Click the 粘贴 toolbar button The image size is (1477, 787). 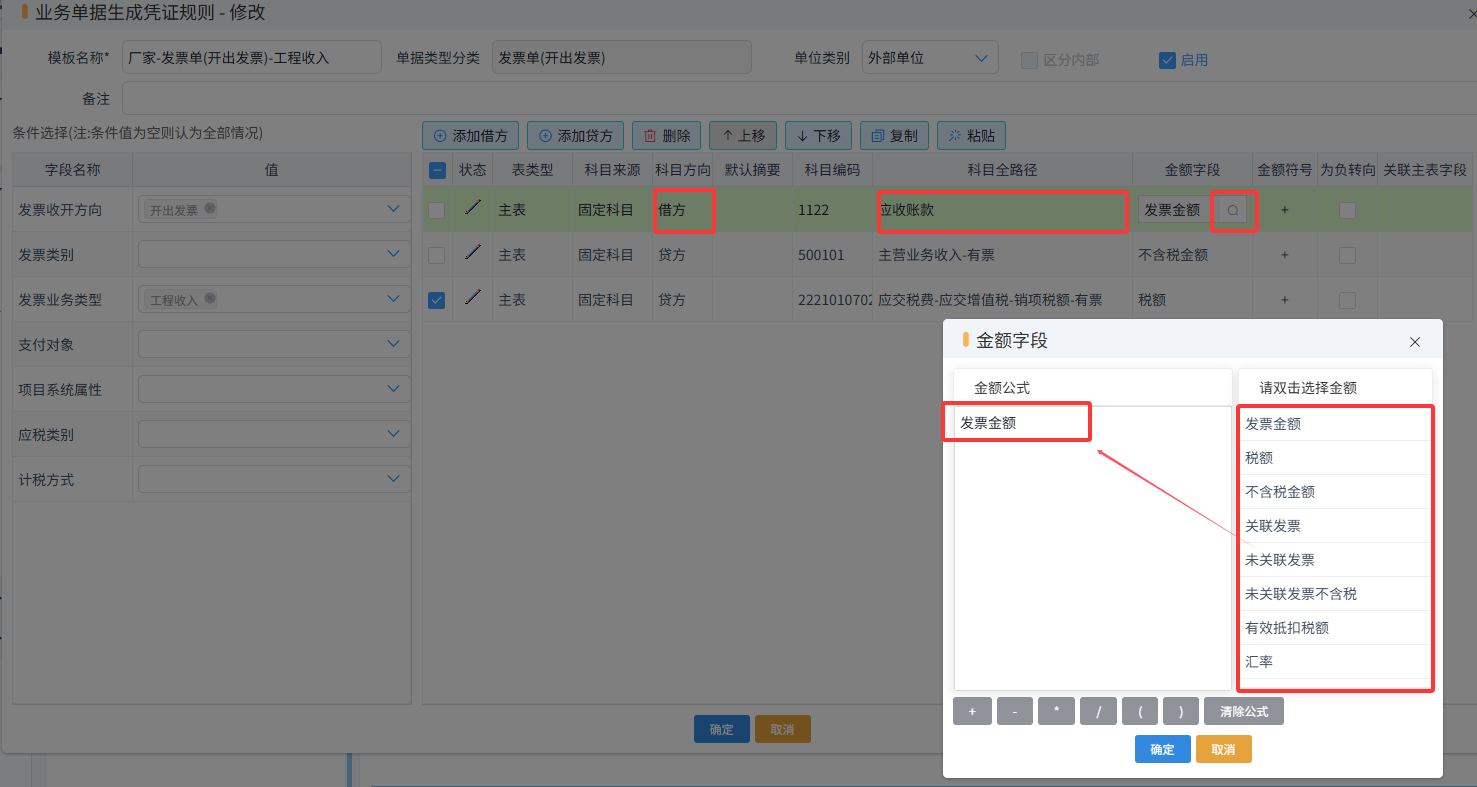(x=971, y=136)
